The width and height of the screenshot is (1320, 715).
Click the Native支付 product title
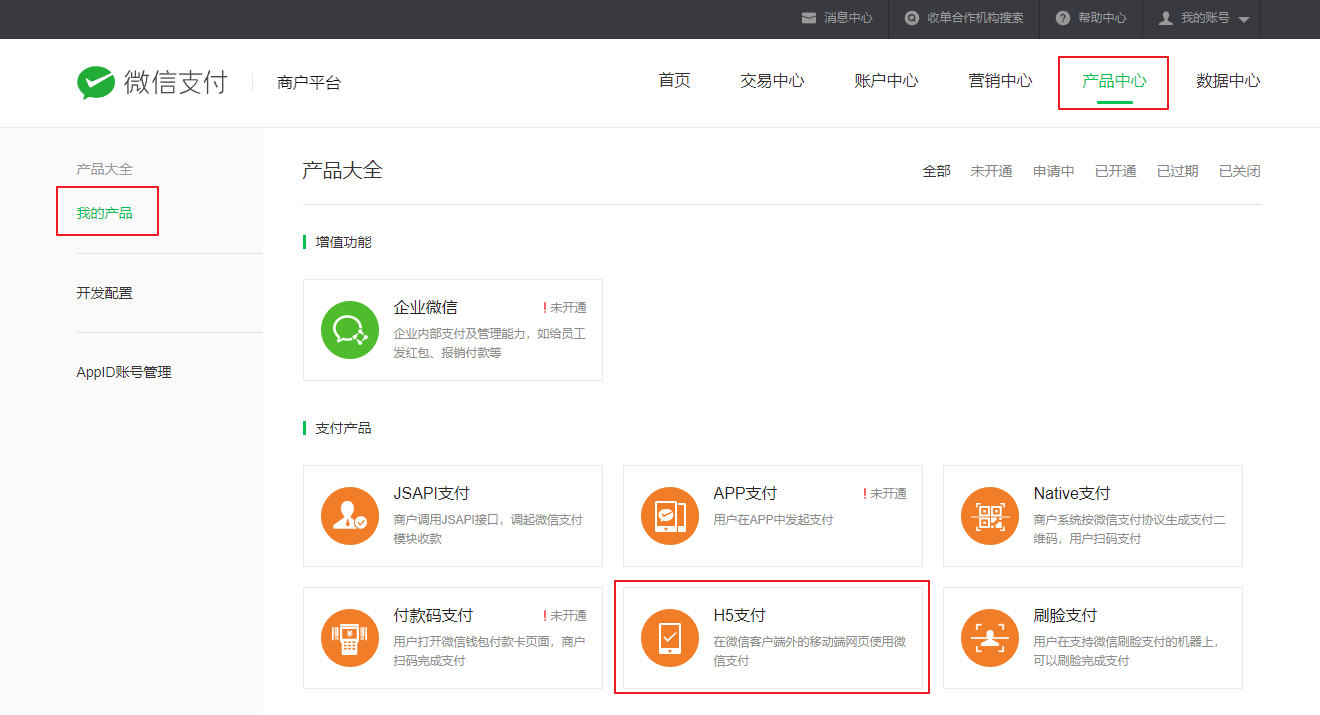point(1072,493)
